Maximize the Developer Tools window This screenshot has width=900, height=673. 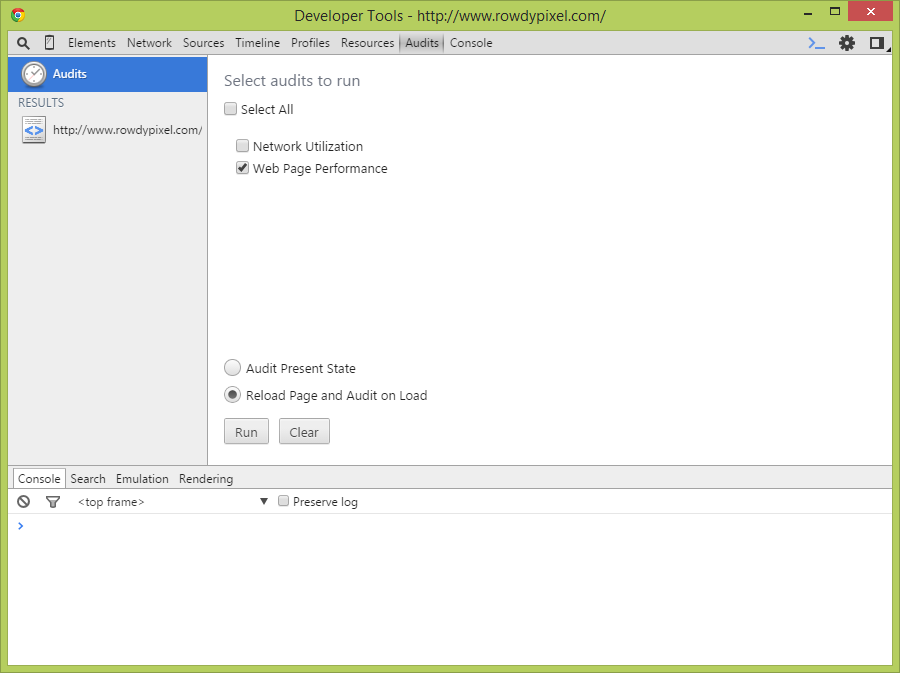[x=835, y=11]
